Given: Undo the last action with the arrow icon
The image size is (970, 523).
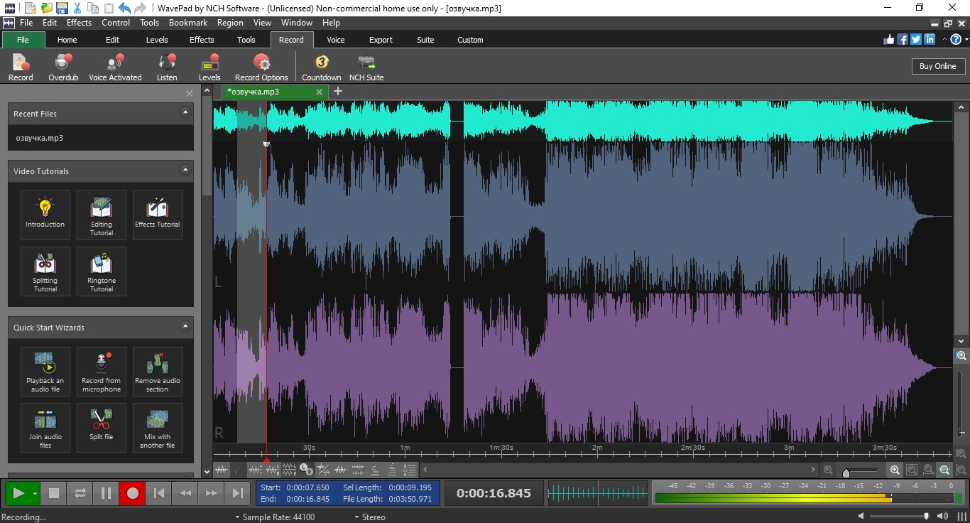Looking at the screenshot, I should pyautogui.click(x=124, y=8).
